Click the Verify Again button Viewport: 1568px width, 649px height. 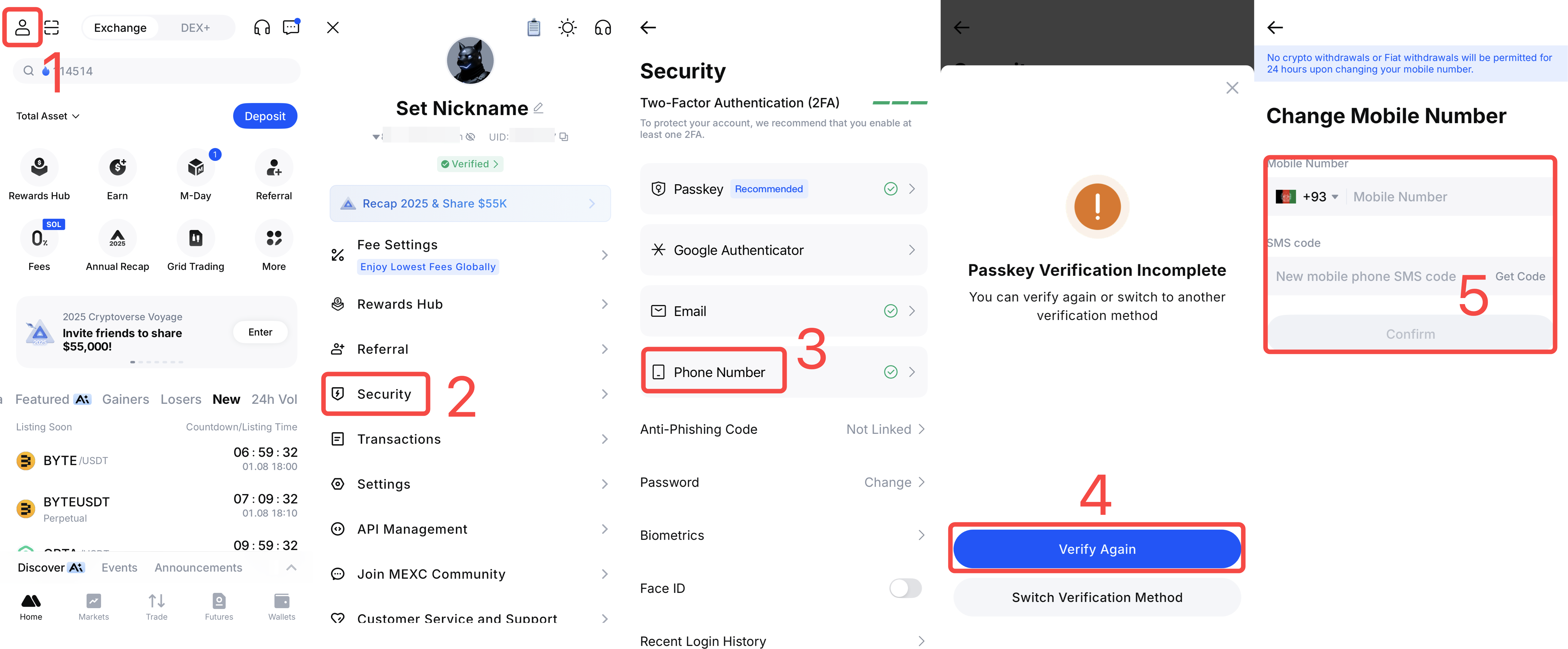click(1096, 549)
